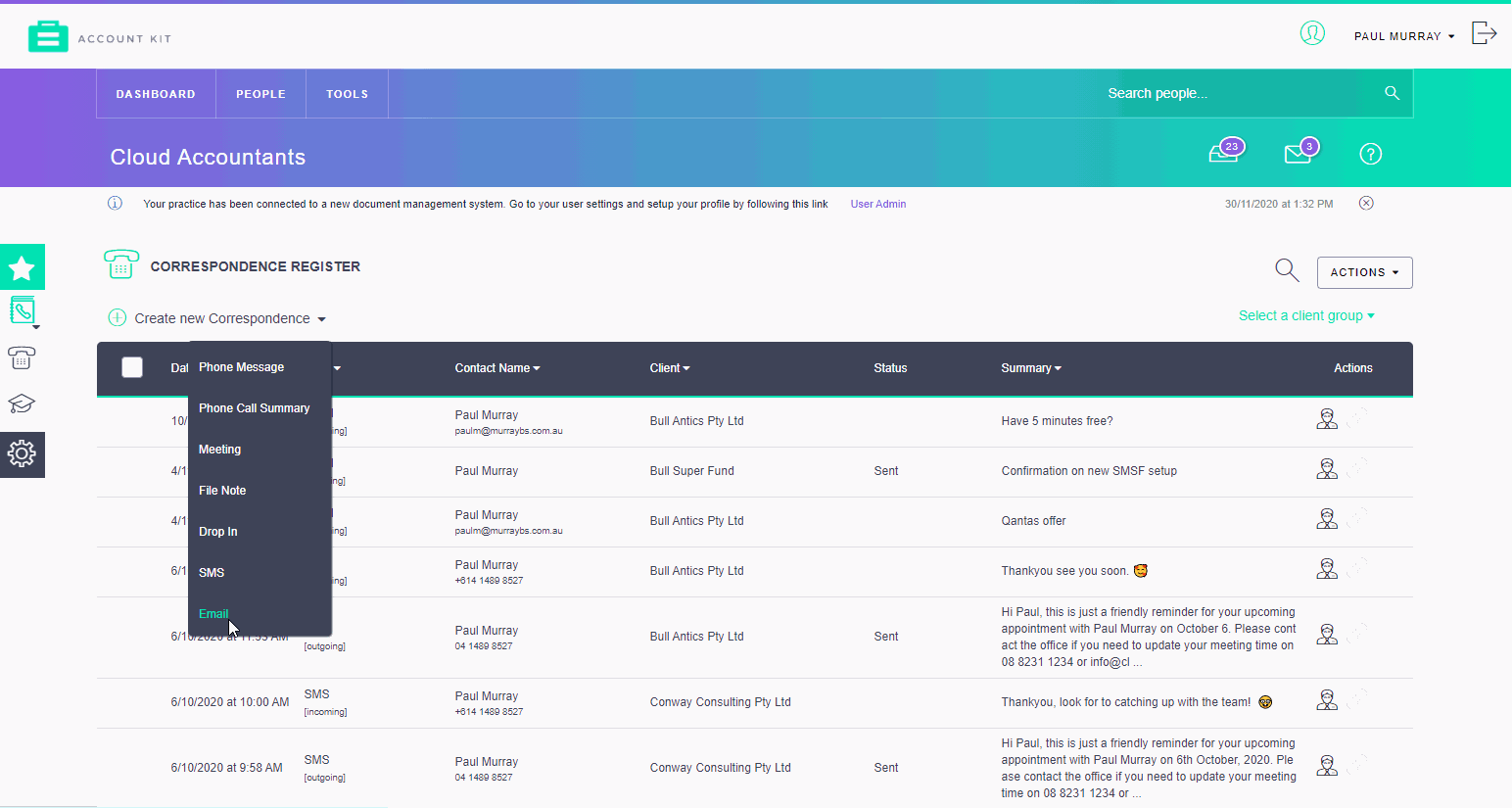The image size is (1512, 808).
Task: Open the phone book sidebar icon
Action: click(22, 311)
